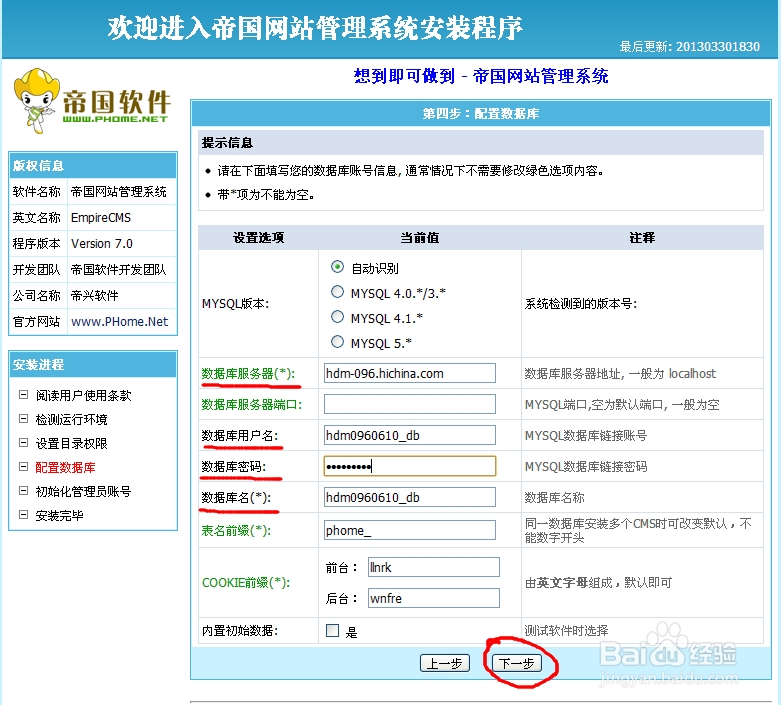Click the 设置目录权限 step text
This screenshot has height=705, width=781.
71,443
